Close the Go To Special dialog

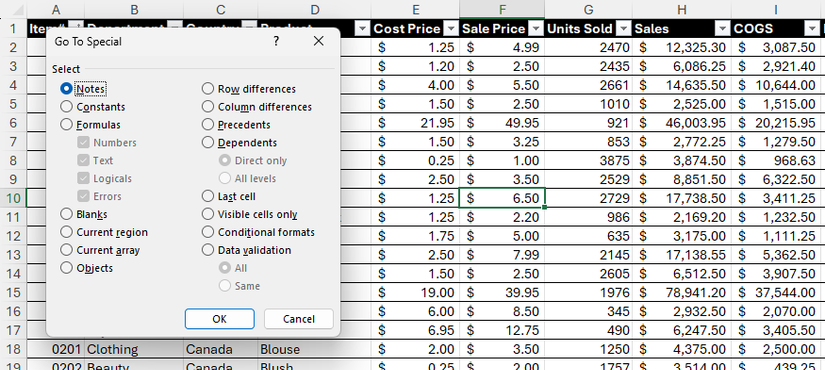[x=318, y=41]
